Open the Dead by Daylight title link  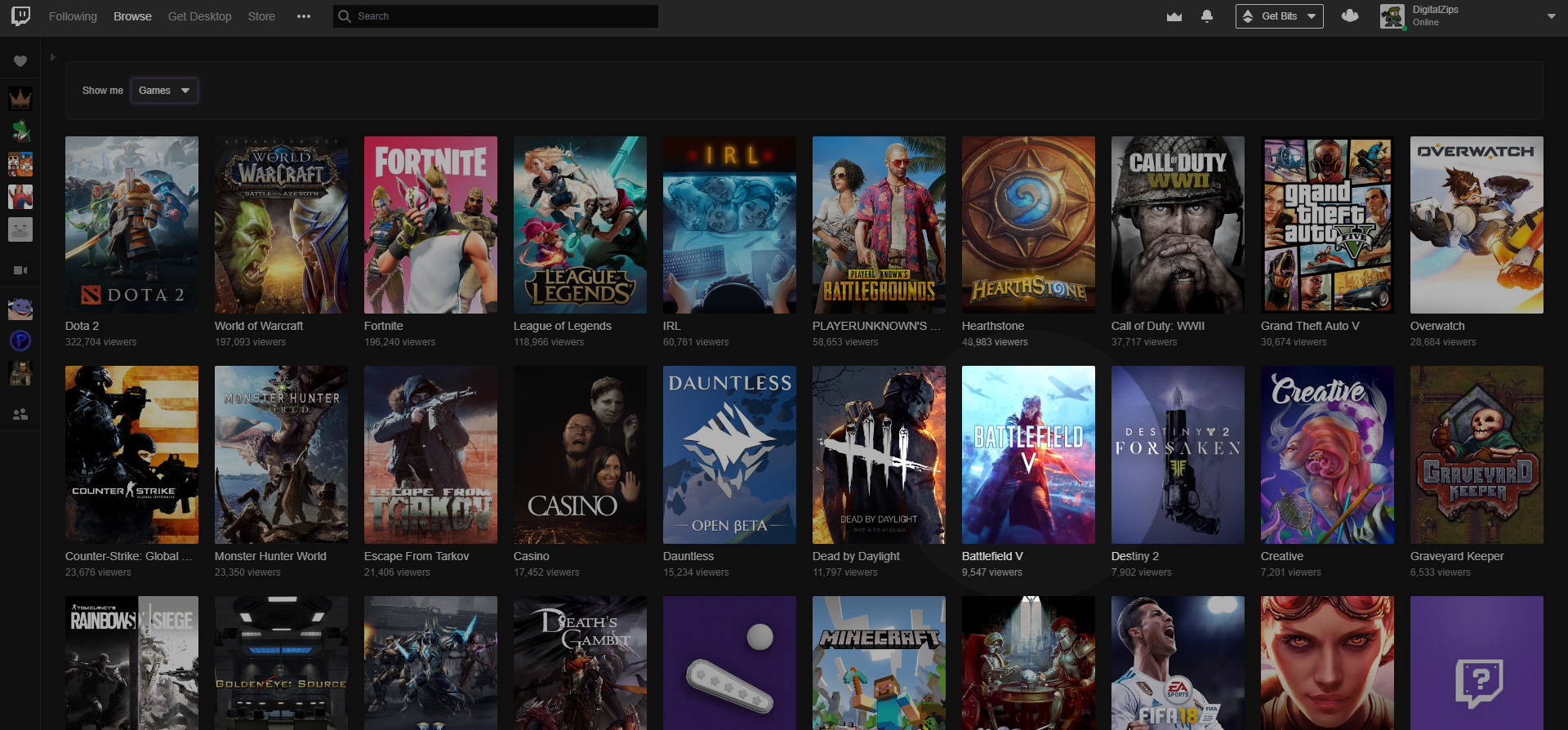click(856, 556)
